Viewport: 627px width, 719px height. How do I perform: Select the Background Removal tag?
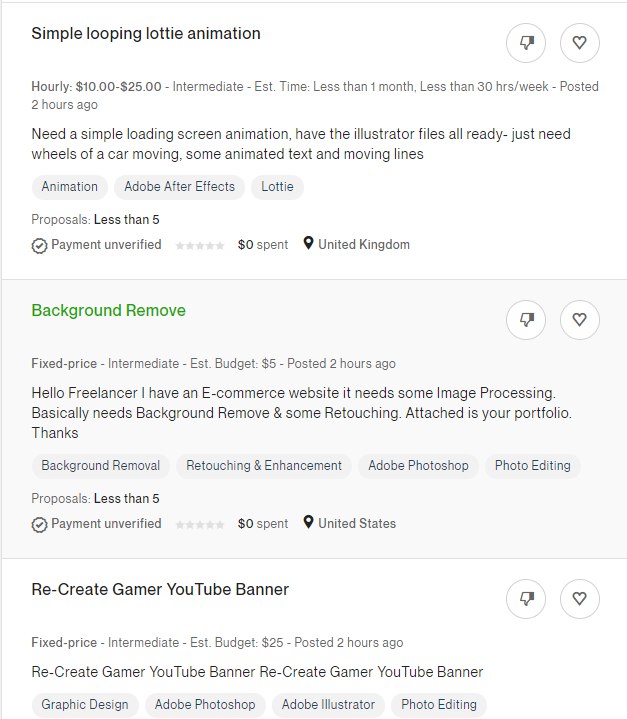tap(100, 466)
